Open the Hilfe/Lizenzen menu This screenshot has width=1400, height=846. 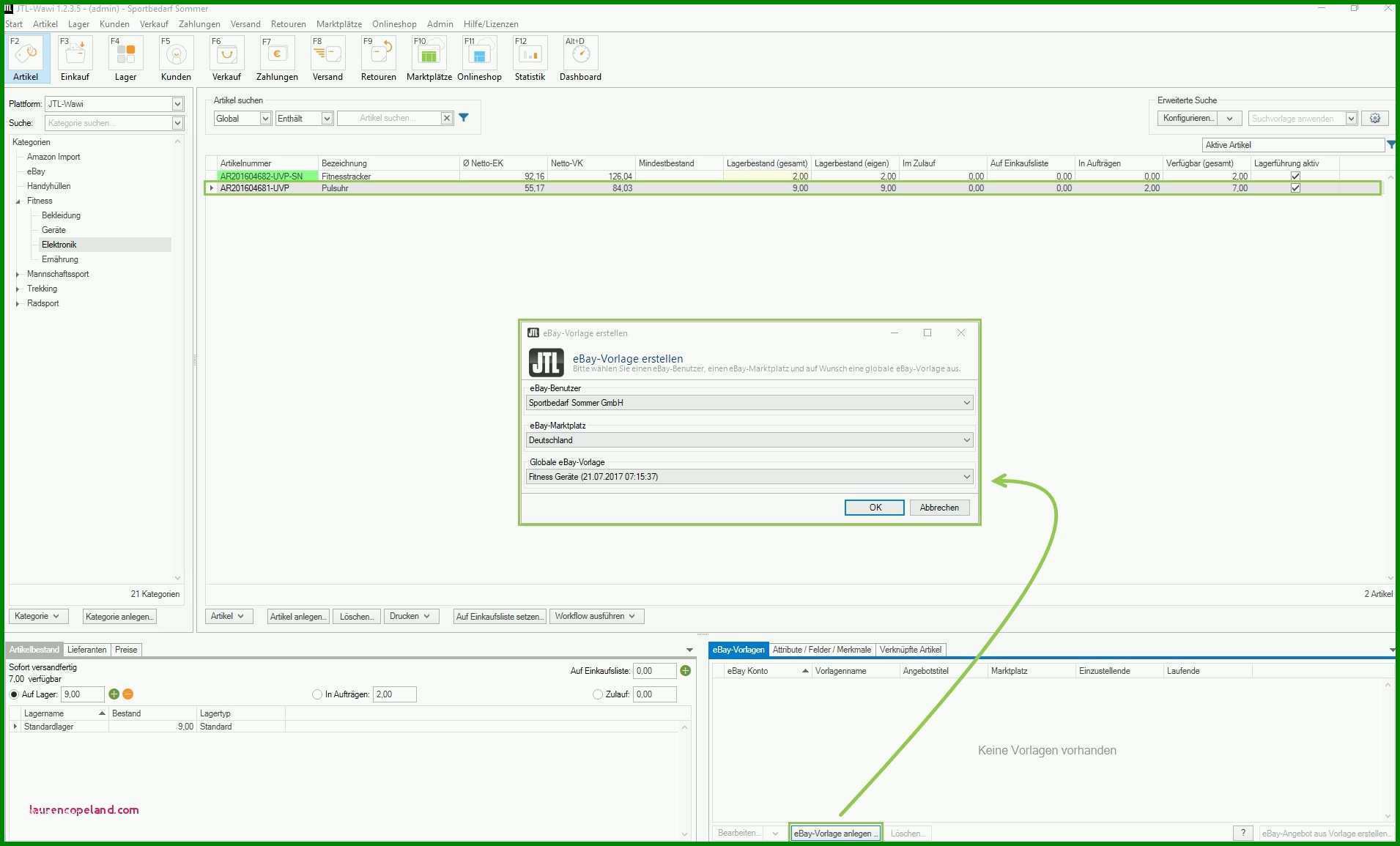click(491, 24)
